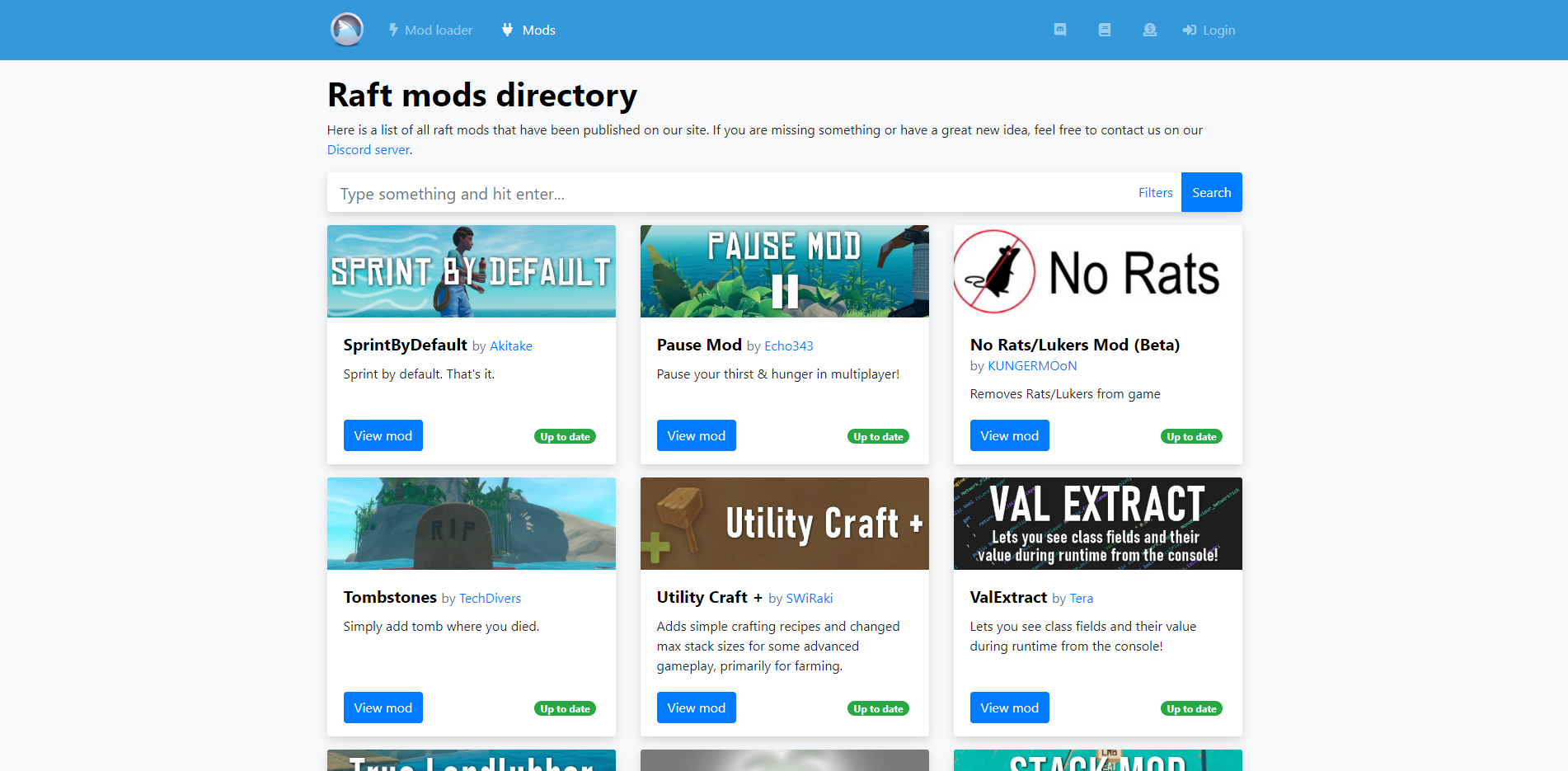
Task: Open author Echo343's profile
Action: (x=788, y=346)
